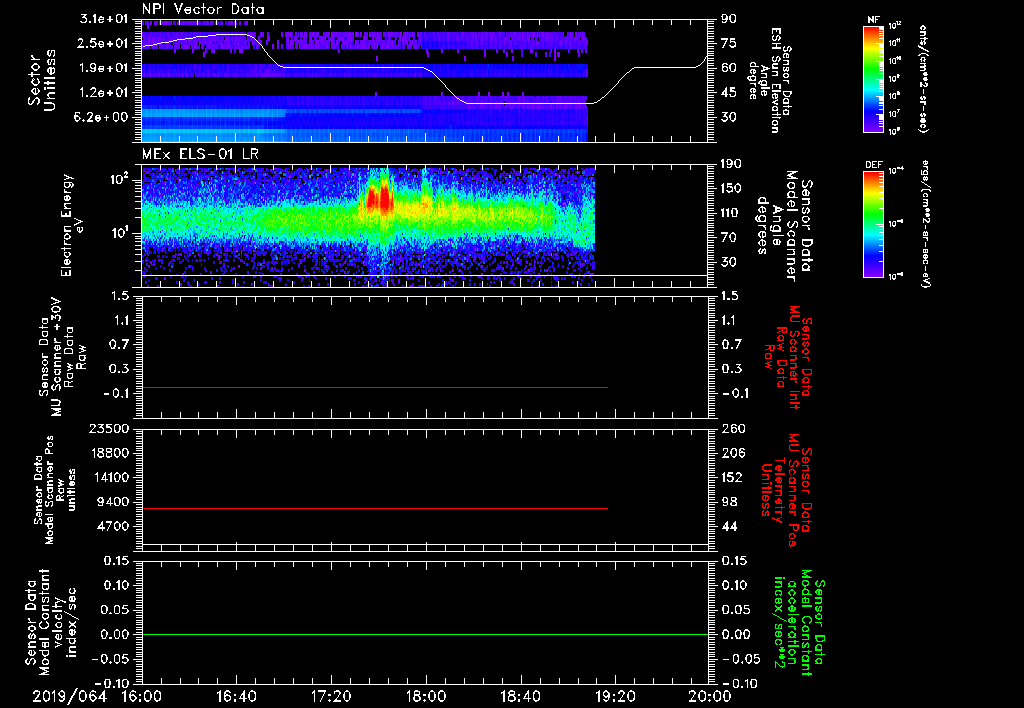Click the red MU Scanner Pos line
The width and height of the screenshot is (1024, 708).
tap(375, 508)
